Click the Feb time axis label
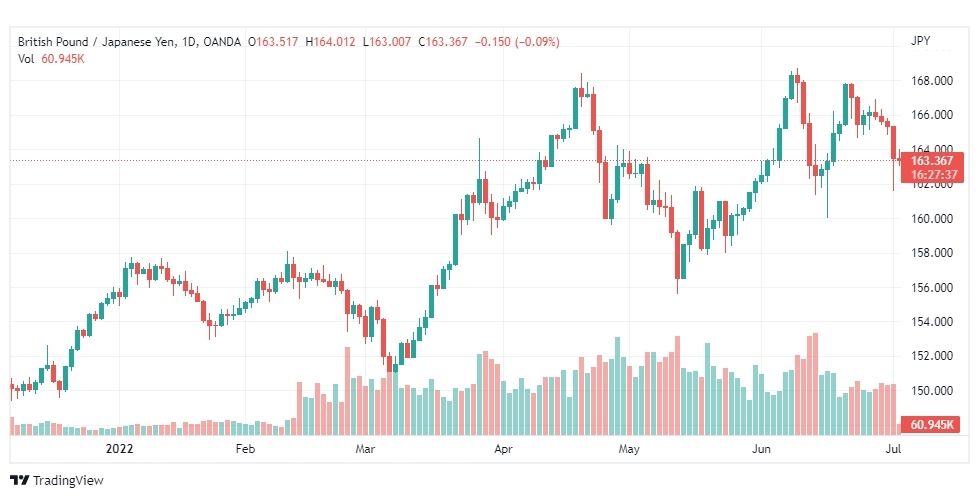 coord(246,449)
